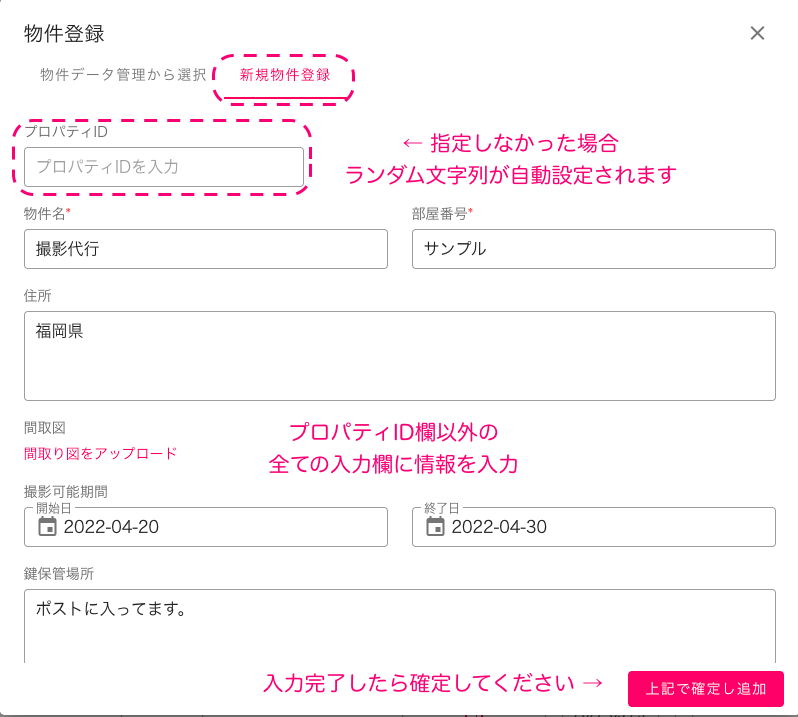798x717 pixels.
Task: Click the start date value 2022-04-20
Action: [111, 527]
